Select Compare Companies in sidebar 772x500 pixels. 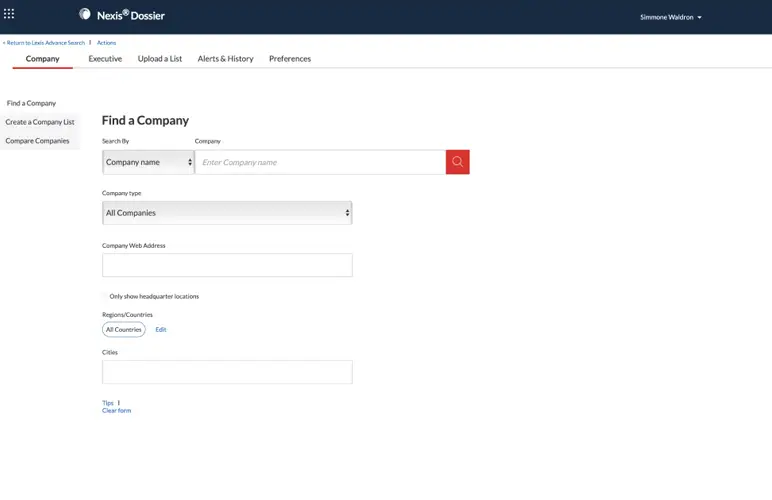click(38, 141)
